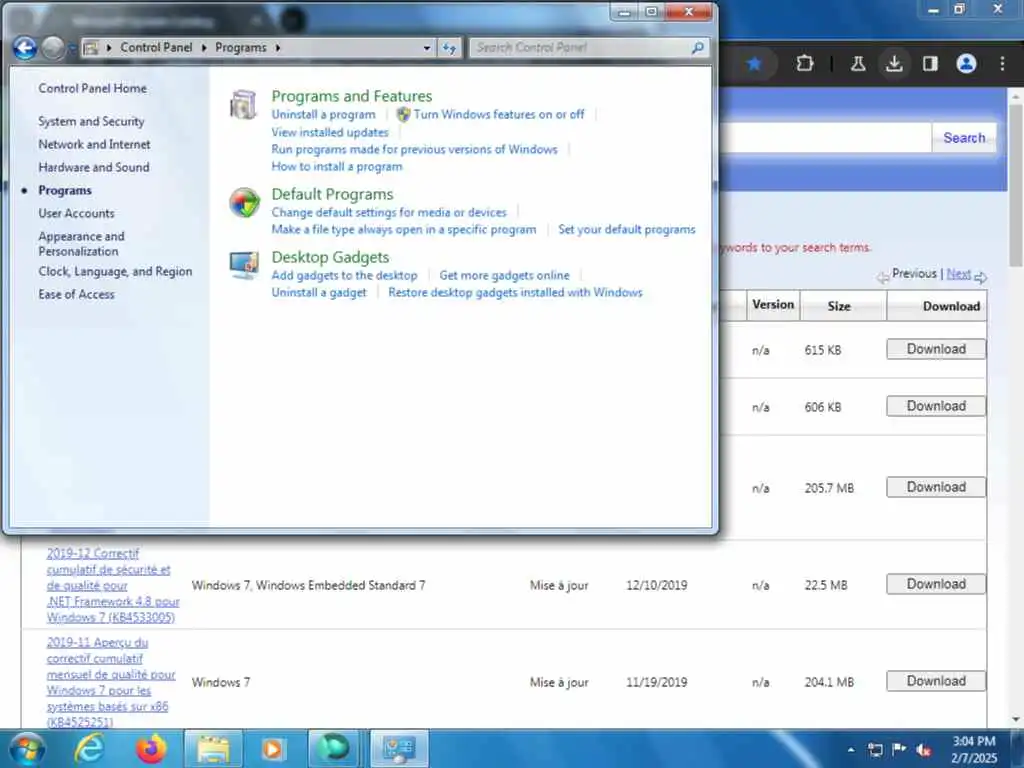Image resolution: width=1024 pixels, height=768 pixels.
Task: Select User Accounts category
Action: point(76,214)
